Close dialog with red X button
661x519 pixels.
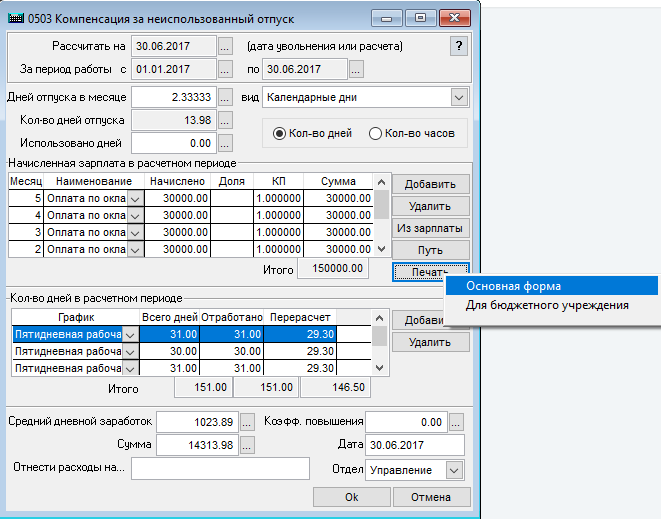point(455,19)
